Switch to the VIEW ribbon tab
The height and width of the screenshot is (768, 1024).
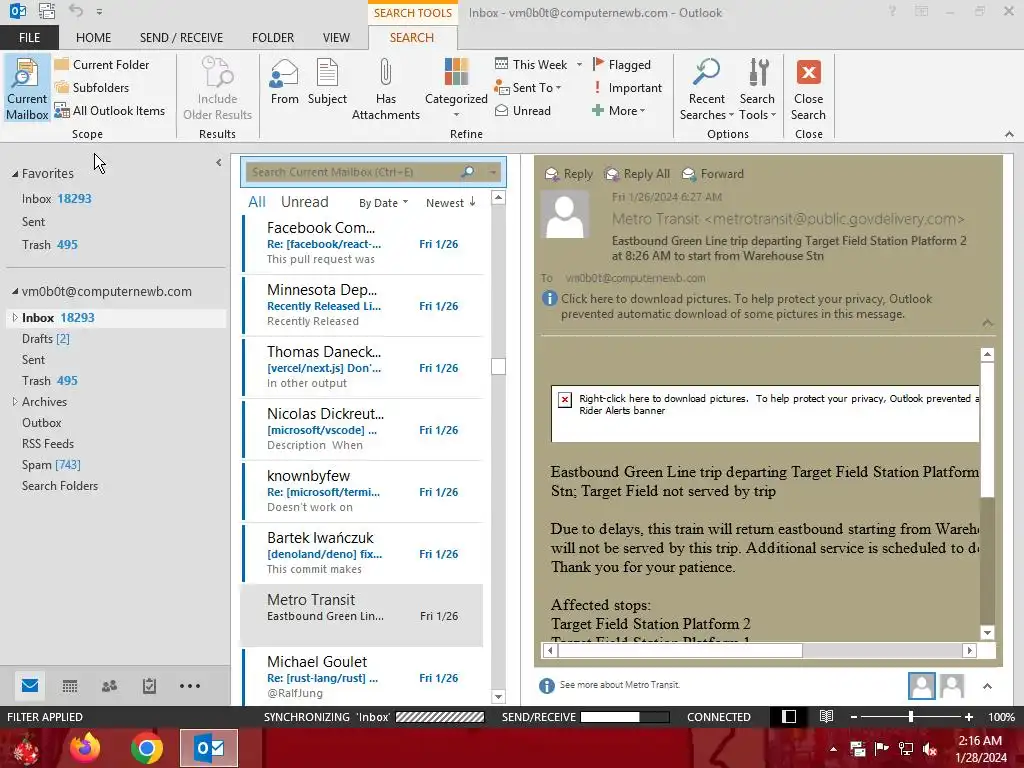(x=336, y=38)
